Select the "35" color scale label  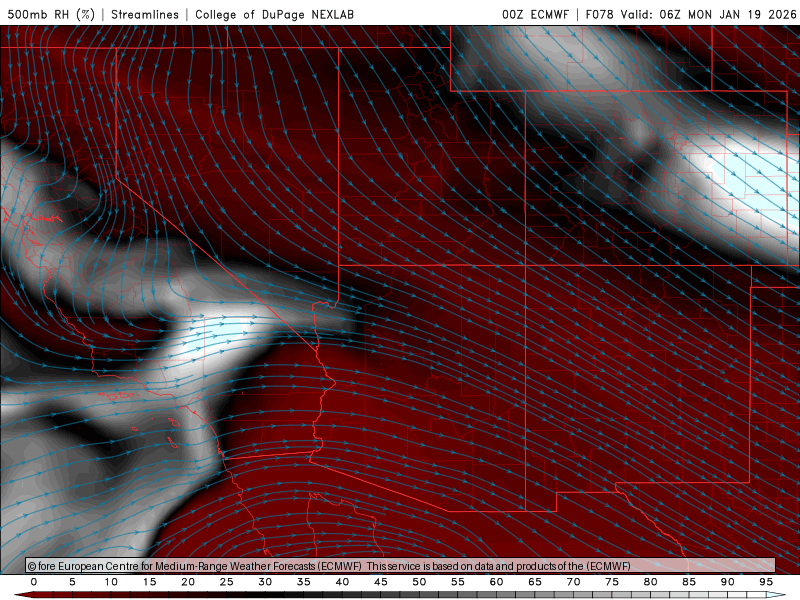point(304,582)
